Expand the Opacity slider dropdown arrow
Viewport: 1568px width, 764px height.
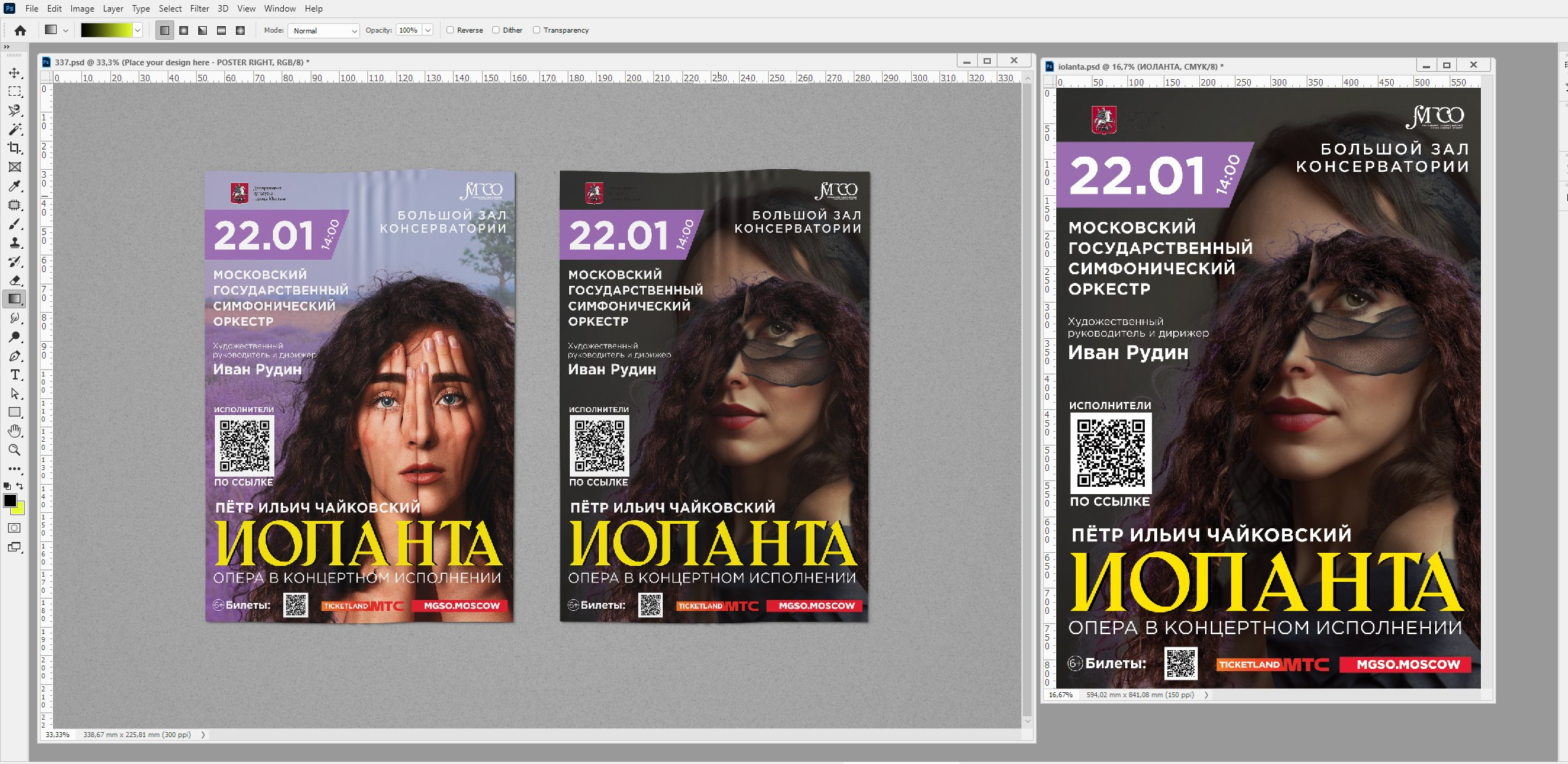tap(428, 30)
